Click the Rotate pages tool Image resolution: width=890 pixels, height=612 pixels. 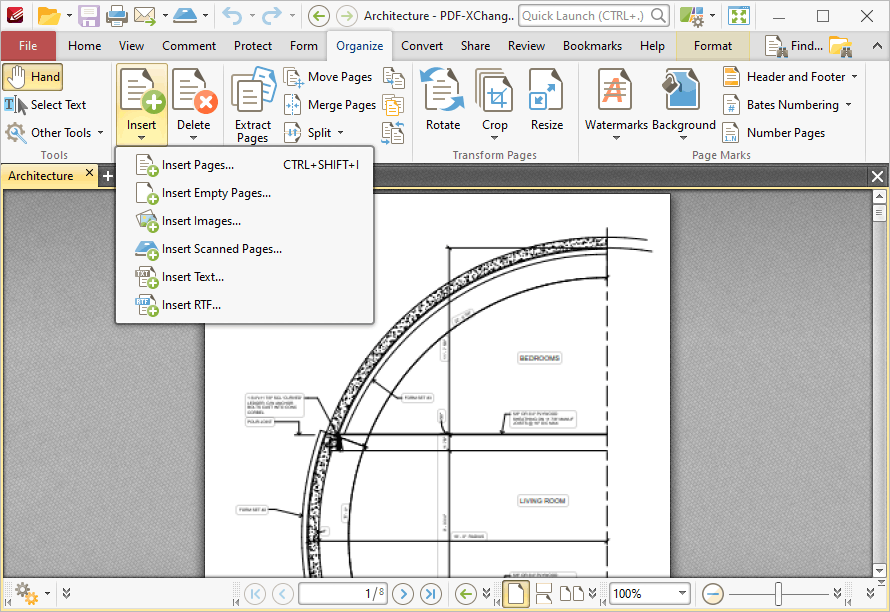click(443, 100)
